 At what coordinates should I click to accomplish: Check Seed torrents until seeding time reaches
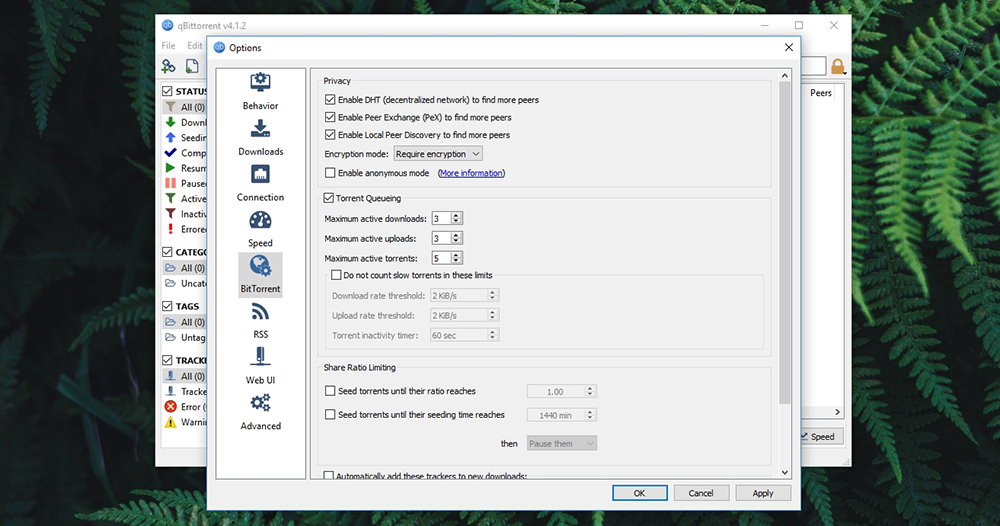[330, 414]
